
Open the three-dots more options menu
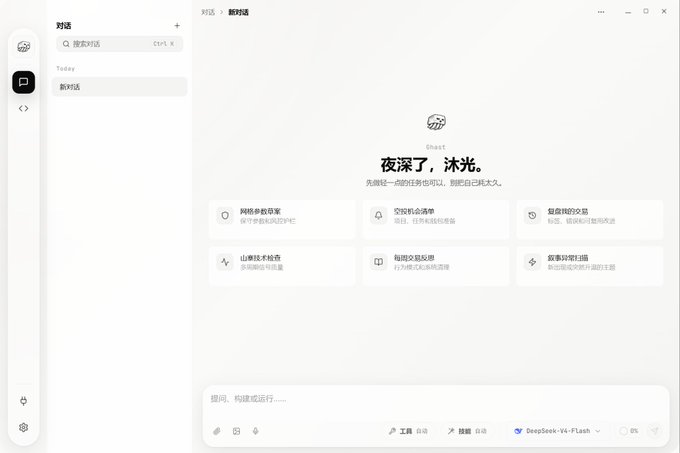[601, 12]
